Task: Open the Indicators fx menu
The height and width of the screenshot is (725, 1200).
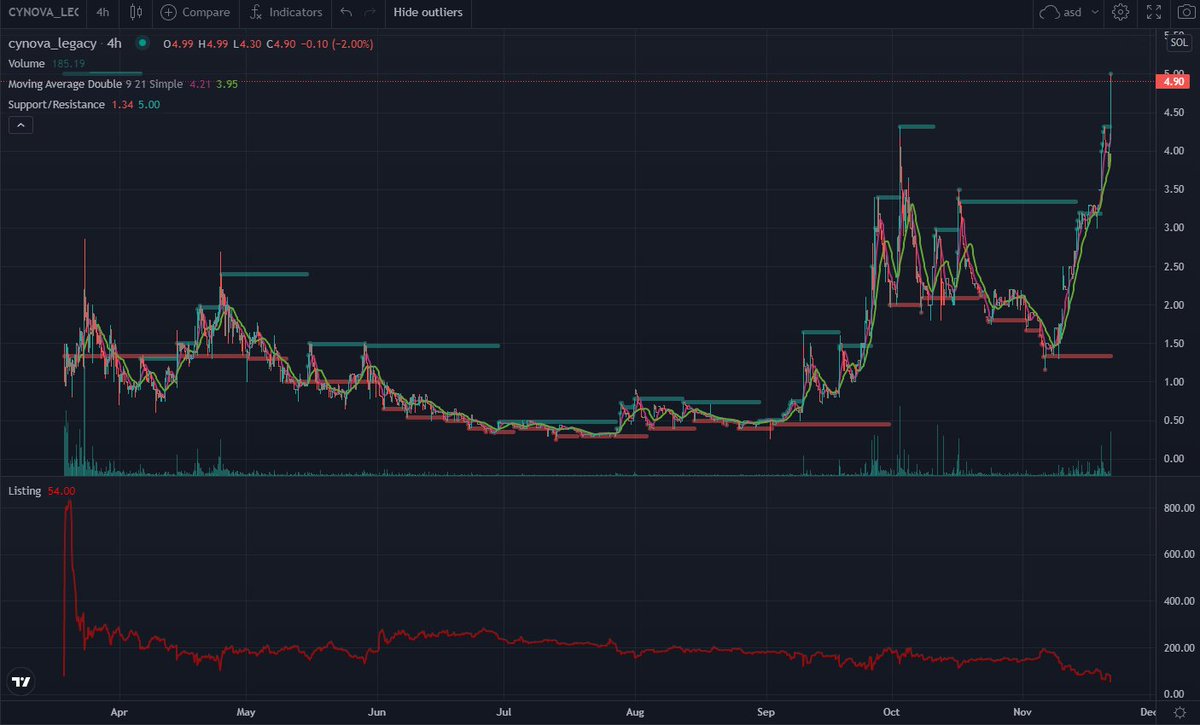Action: [x=256, y=13]
